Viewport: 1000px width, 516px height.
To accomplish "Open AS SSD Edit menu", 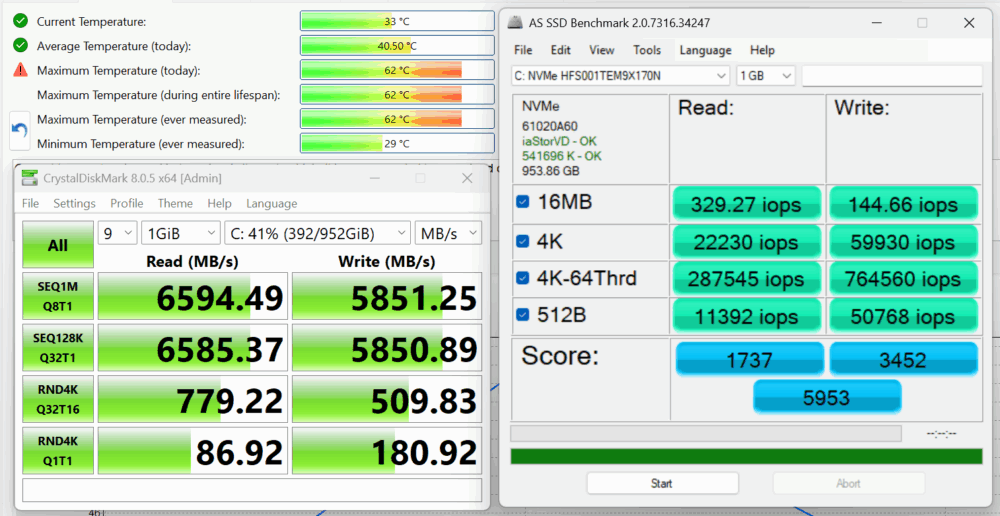I will pos(561,50).
